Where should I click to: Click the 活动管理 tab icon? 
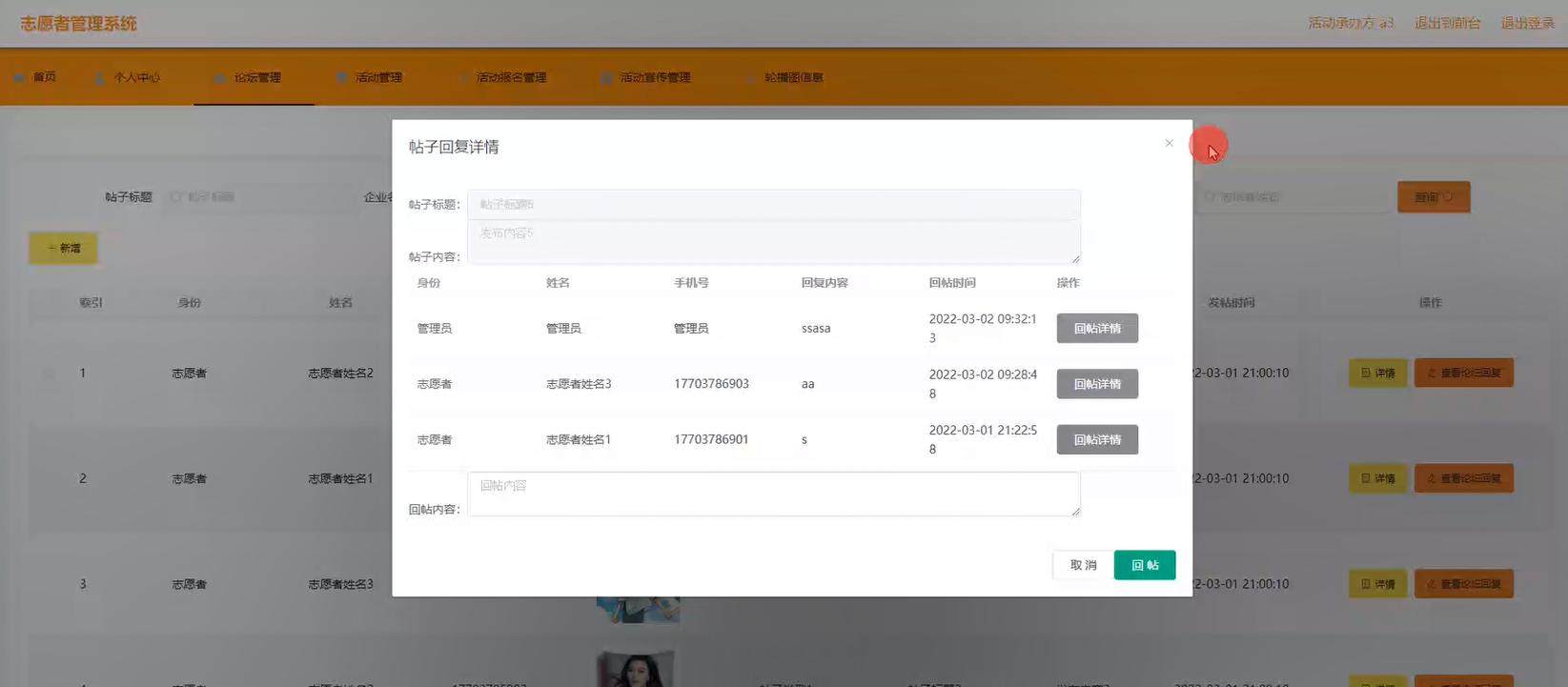click(x=341, y=77)
